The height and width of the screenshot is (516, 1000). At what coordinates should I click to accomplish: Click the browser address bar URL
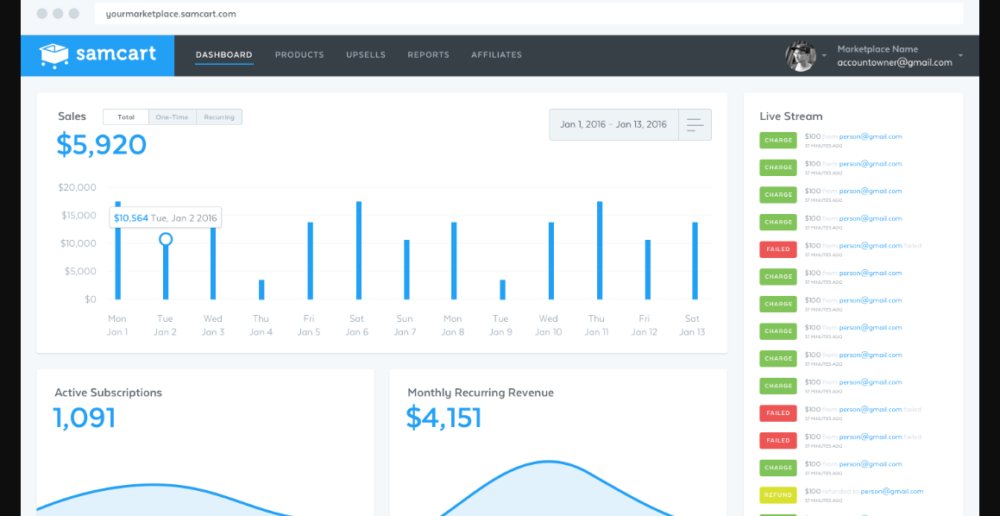[x=171, y=14]
